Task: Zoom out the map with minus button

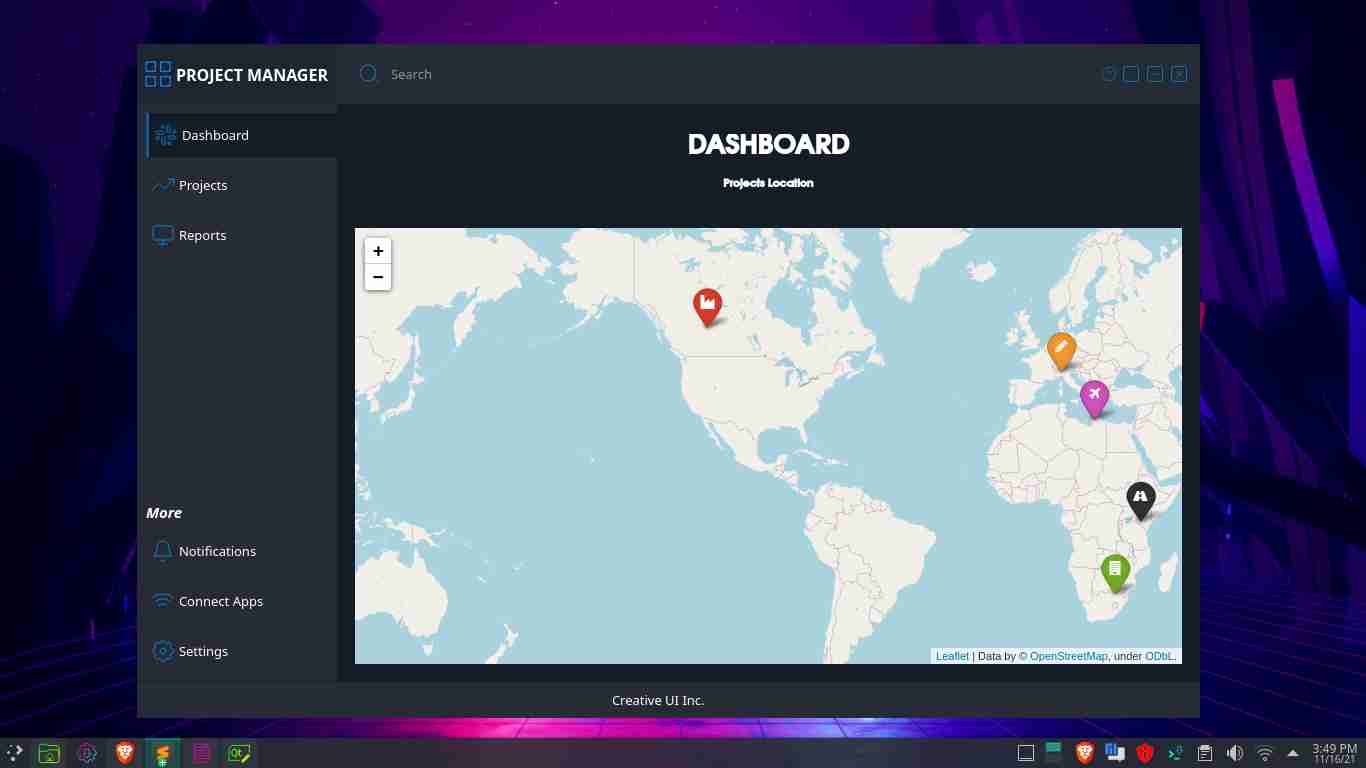Action: [378, 277]
